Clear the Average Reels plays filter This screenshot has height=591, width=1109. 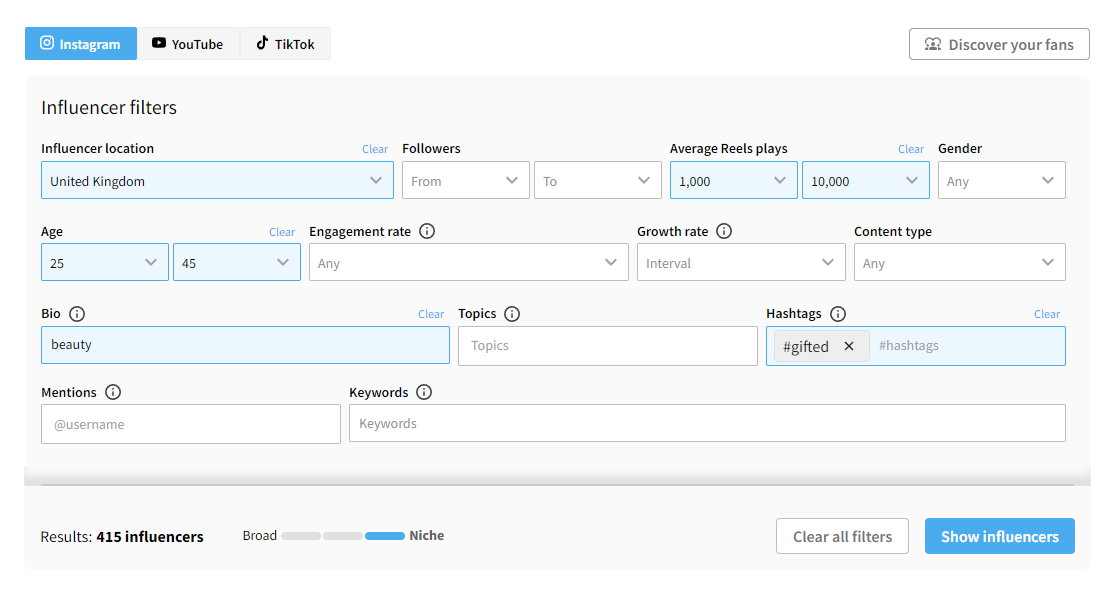[911, 149]
